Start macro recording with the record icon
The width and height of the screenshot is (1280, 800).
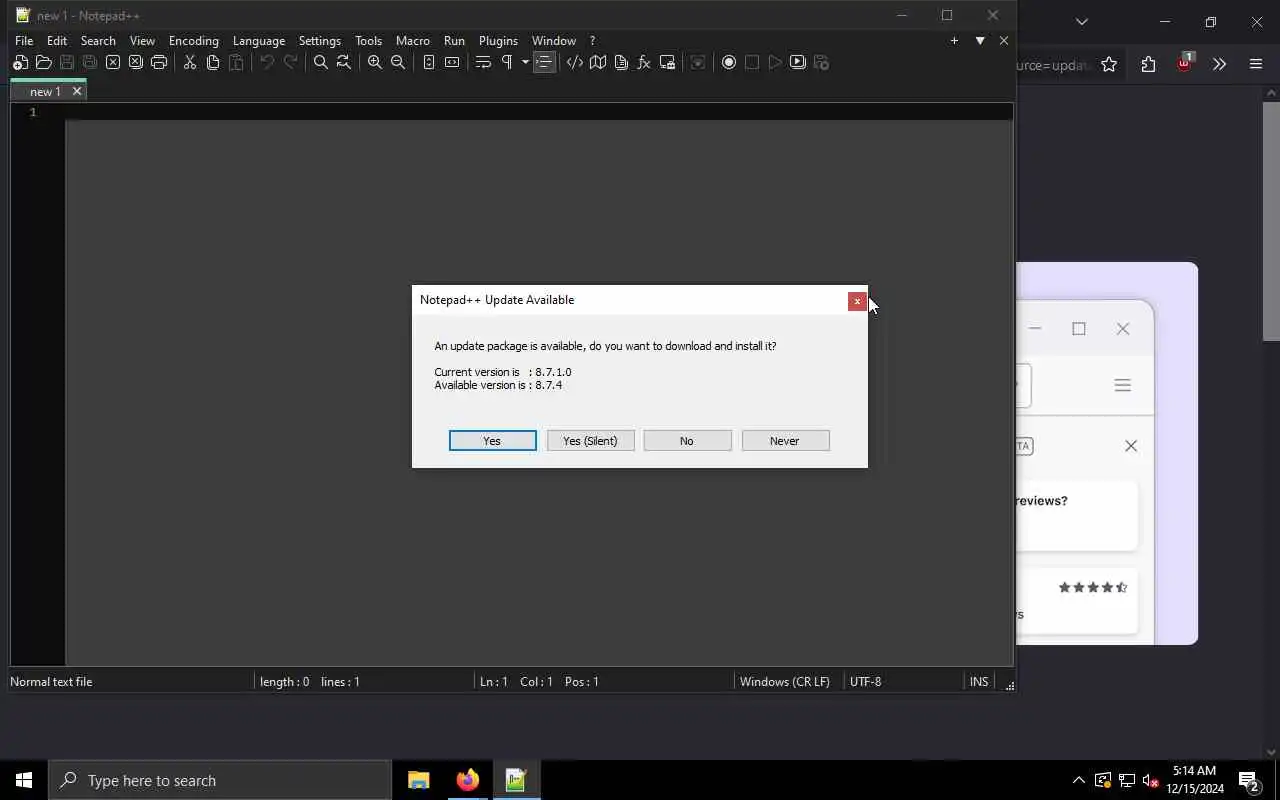pyautogui.click(x=729, y=62)
